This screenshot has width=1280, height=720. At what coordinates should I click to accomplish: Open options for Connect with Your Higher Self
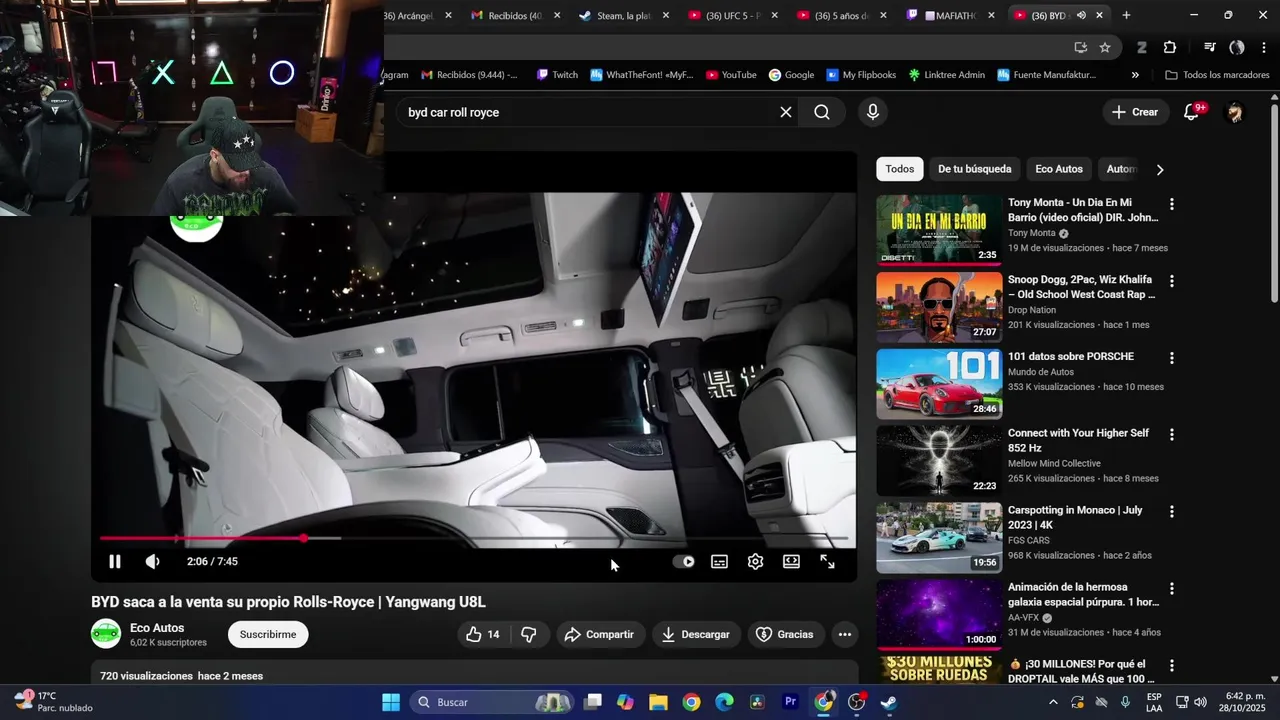[1172, 435]
